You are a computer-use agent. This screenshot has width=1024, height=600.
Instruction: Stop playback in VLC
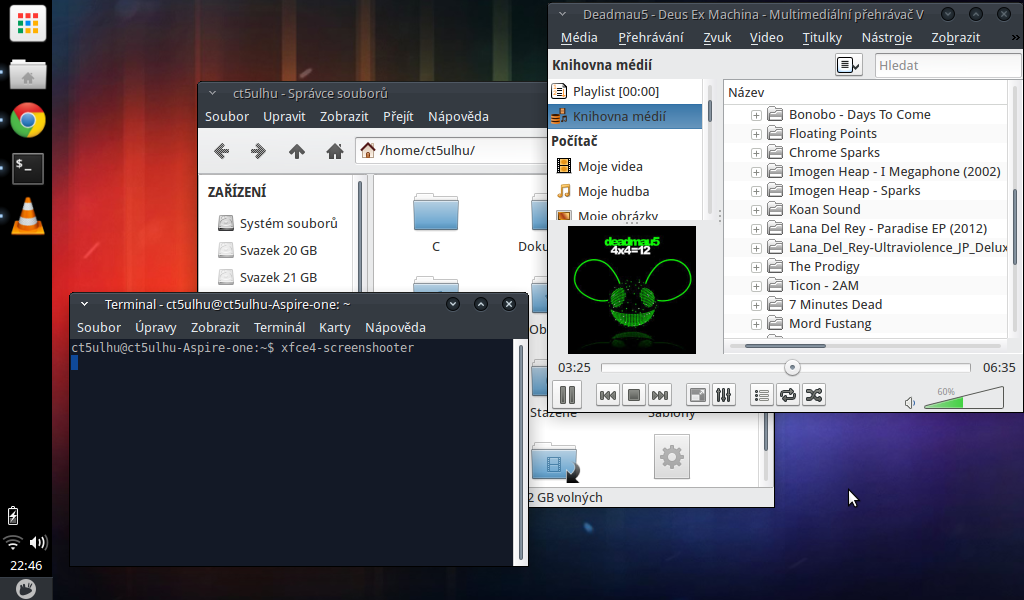pos(633,395)
